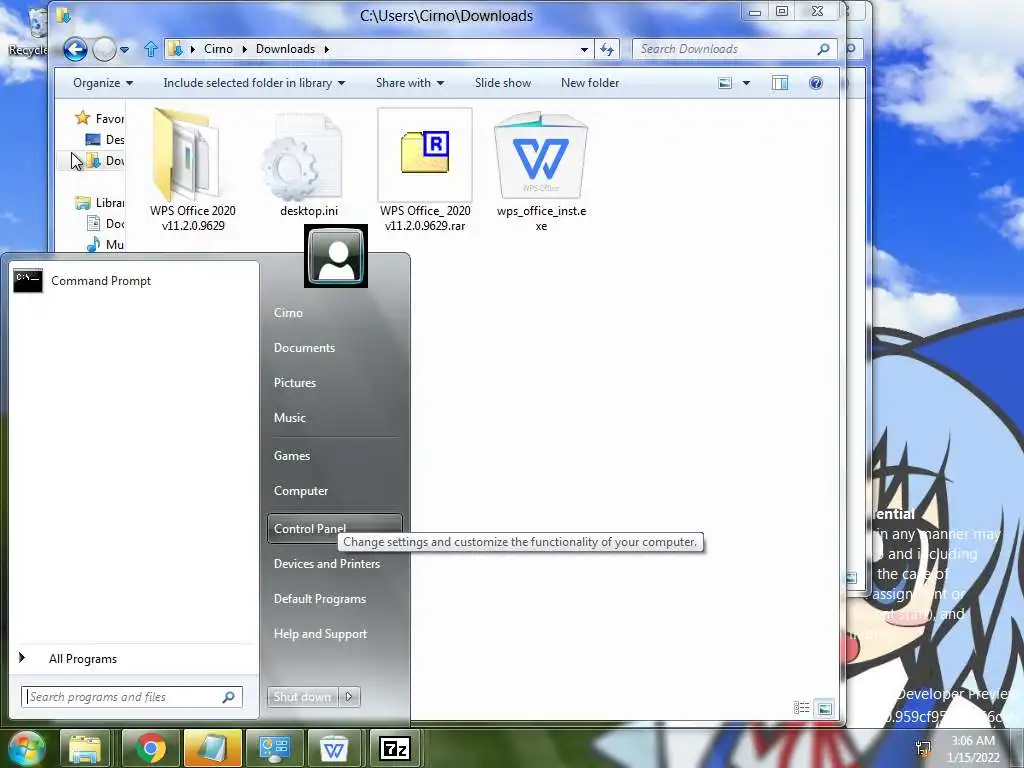Select Libraries in the navigation pane

pyautogui.click(x=99, y=202)
